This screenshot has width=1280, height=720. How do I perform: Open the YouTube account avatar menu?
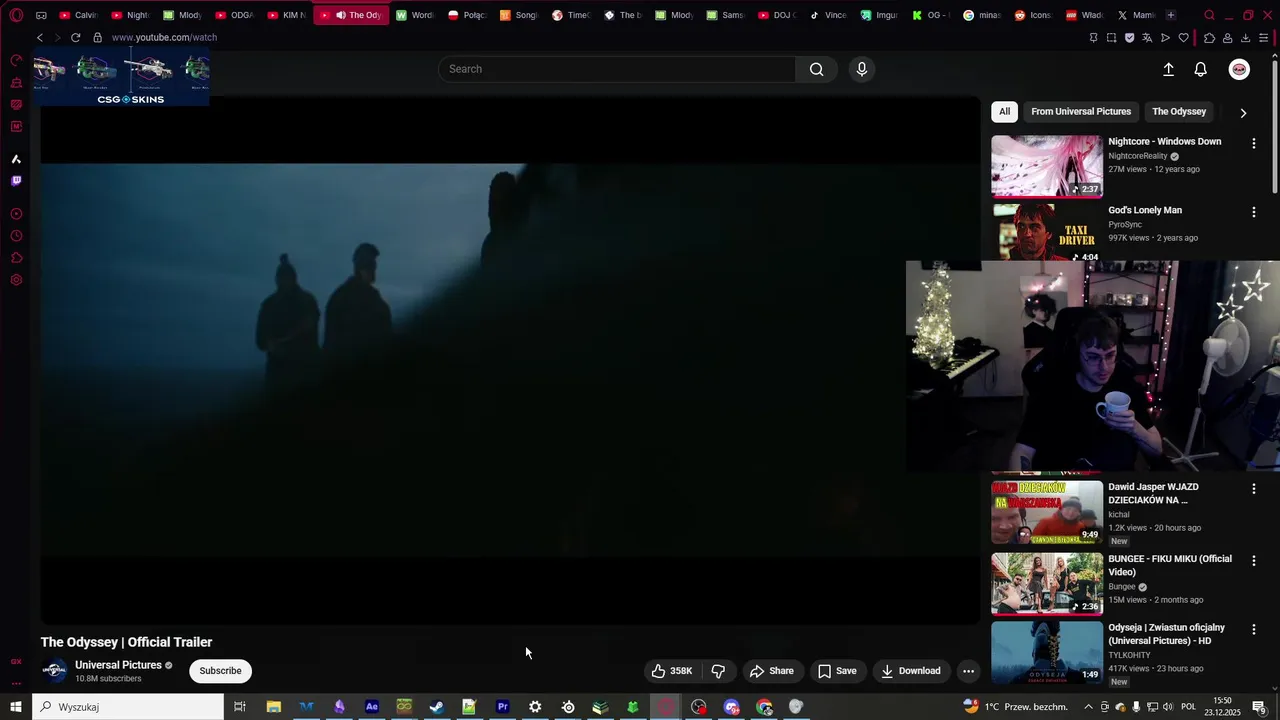pyautogui.click(x=1239, y=69)
